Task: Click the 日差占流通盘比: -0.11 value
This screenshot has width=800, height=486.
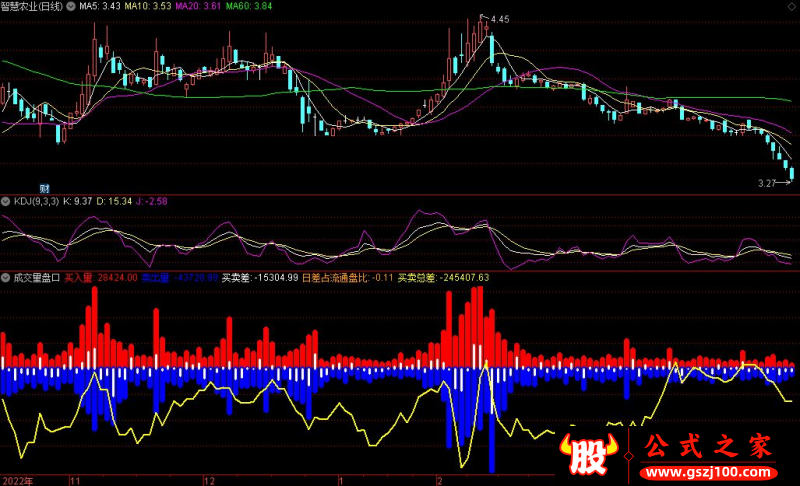Action: [x=348, y=278]
